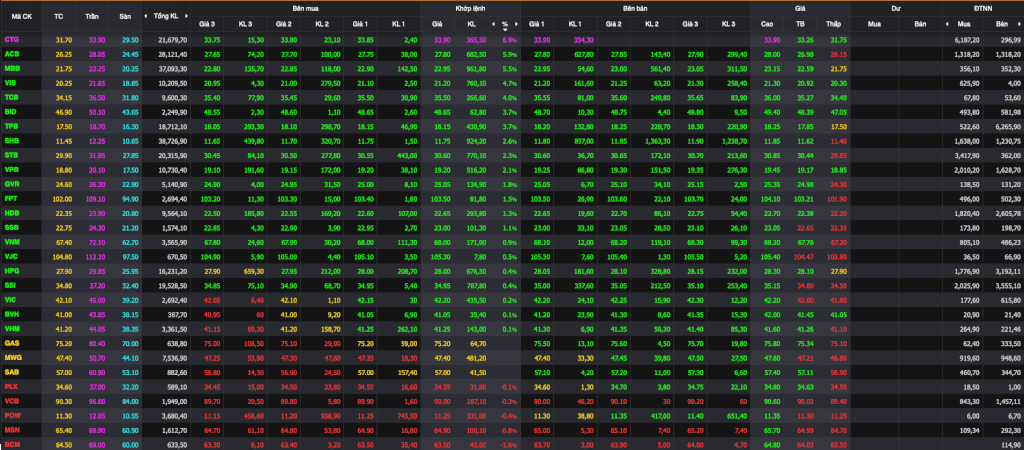Open the VJC stock symbol

point(10,255)
